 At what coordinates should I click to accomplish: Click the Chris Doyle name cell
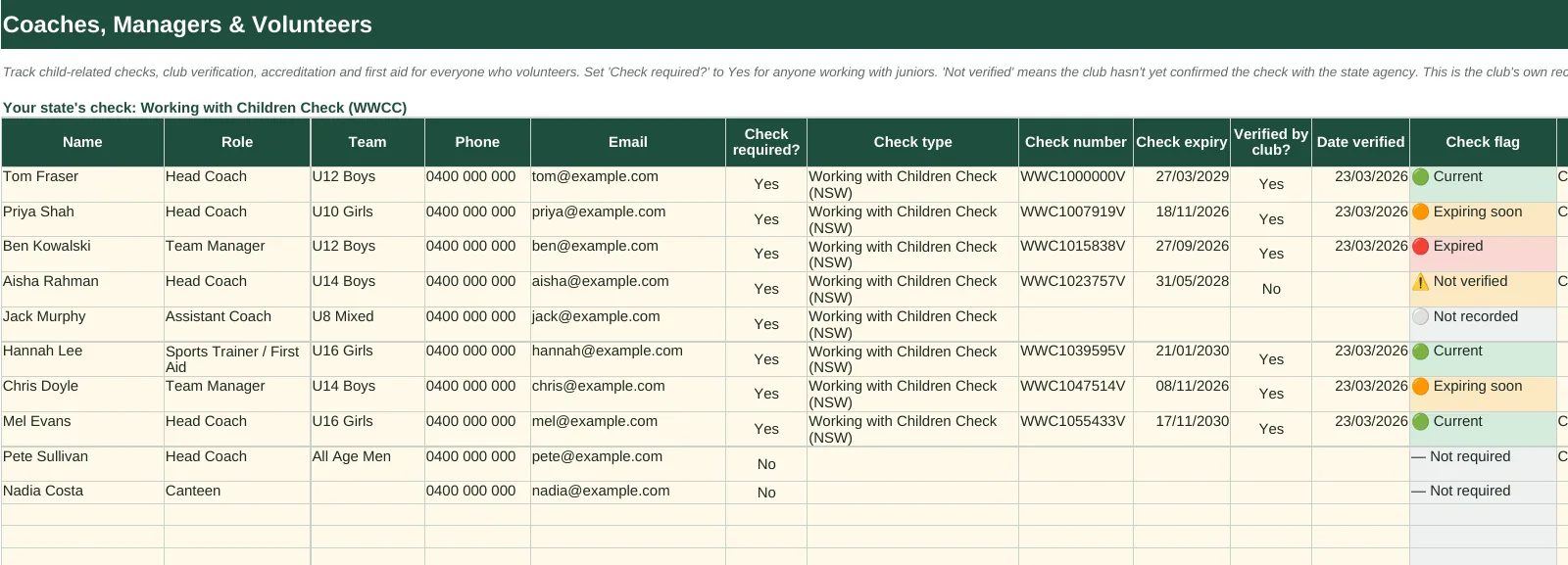[82, 394]
